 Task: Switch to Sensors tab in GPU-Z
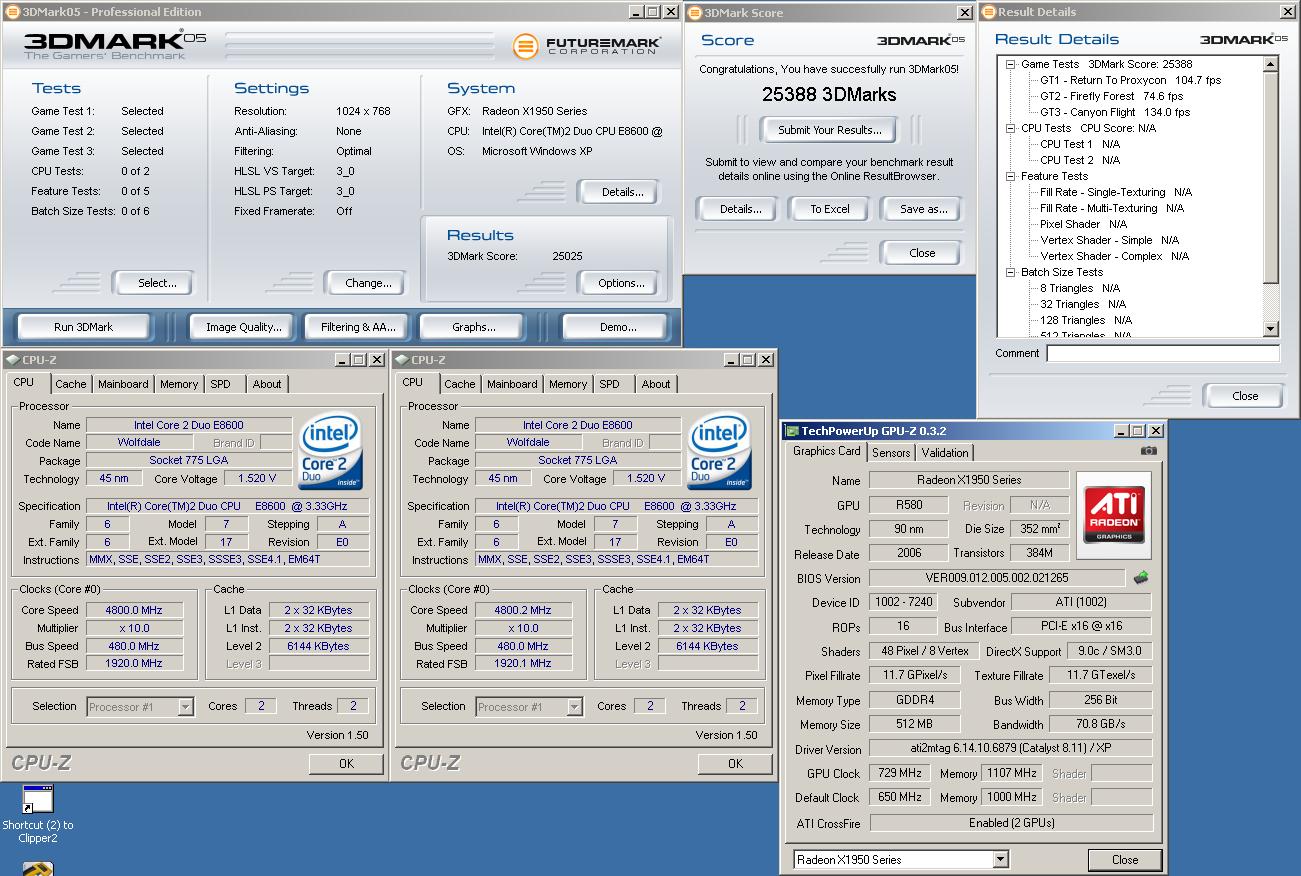[891, 453]
